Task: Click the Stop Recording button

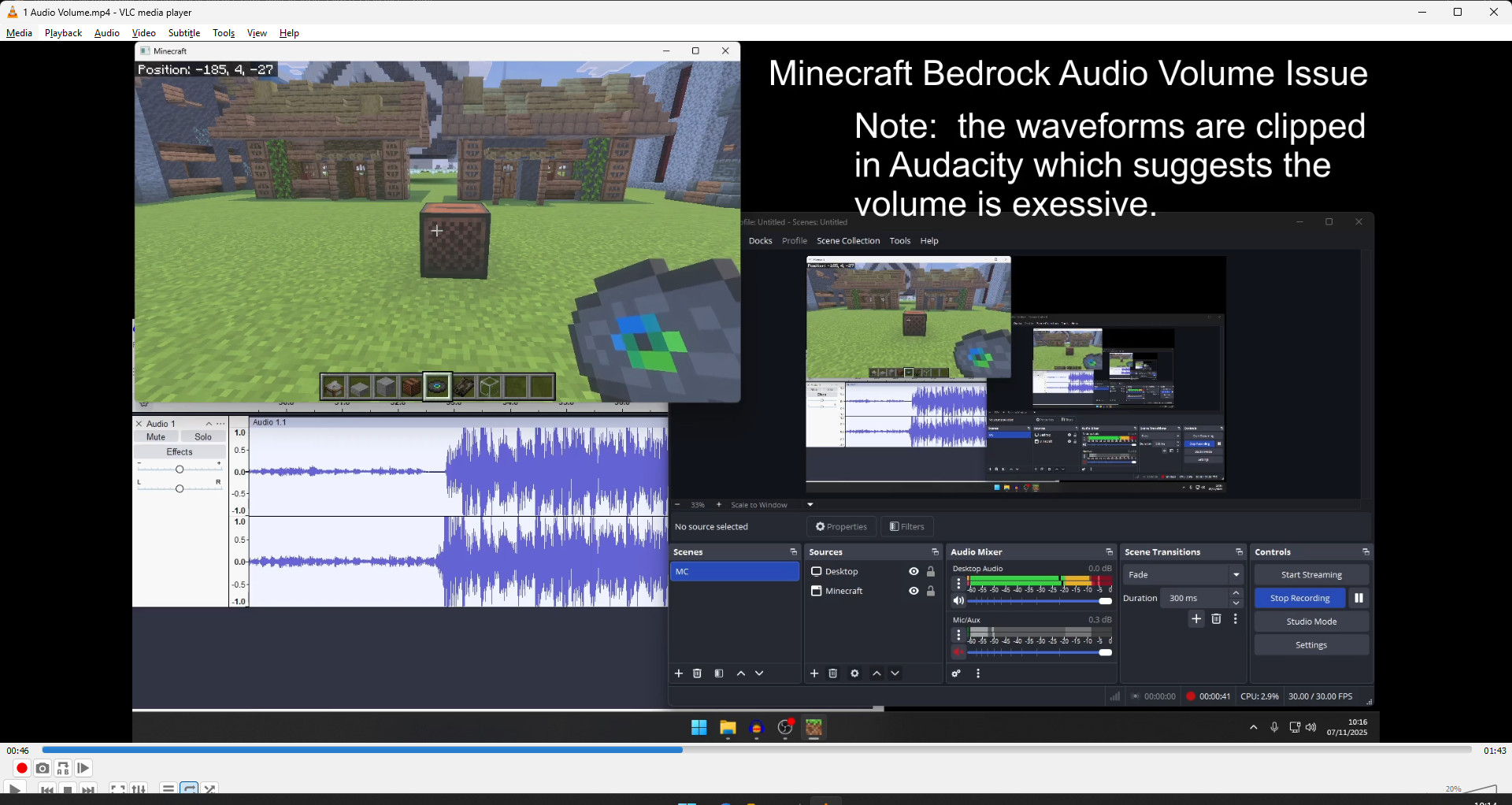Action: pos(1299,599)
